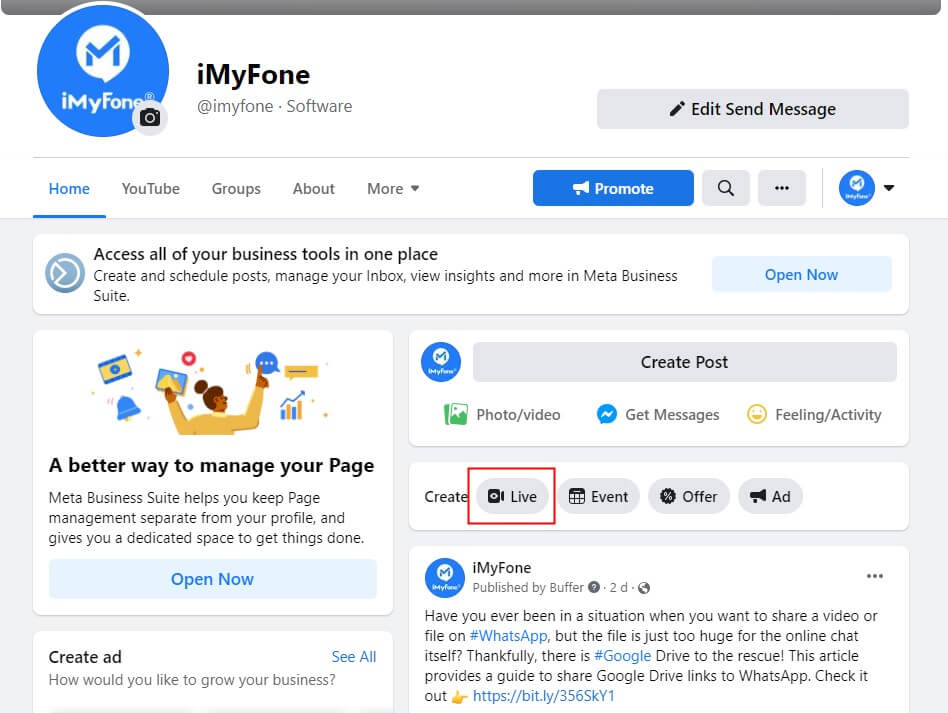This screenshot has width=948, height=713.
Task: Create an Event from the calendar button
Action: [x=598, y=496]
